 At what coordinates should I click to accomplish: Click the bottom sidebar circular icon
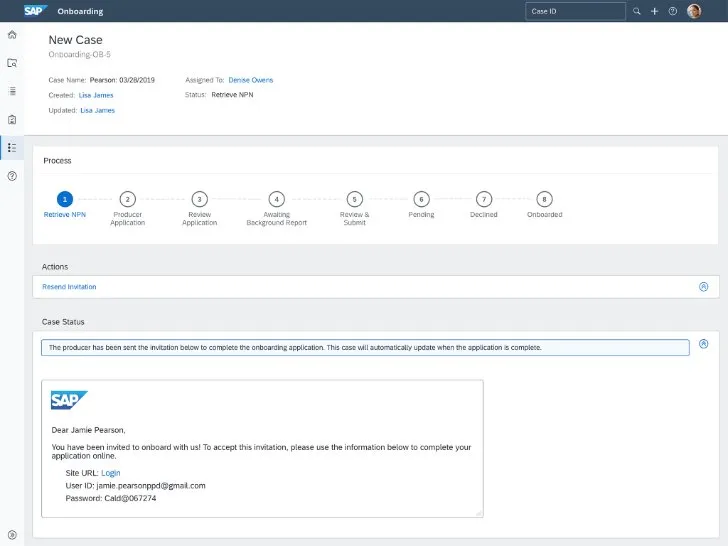tap(12, 535)
